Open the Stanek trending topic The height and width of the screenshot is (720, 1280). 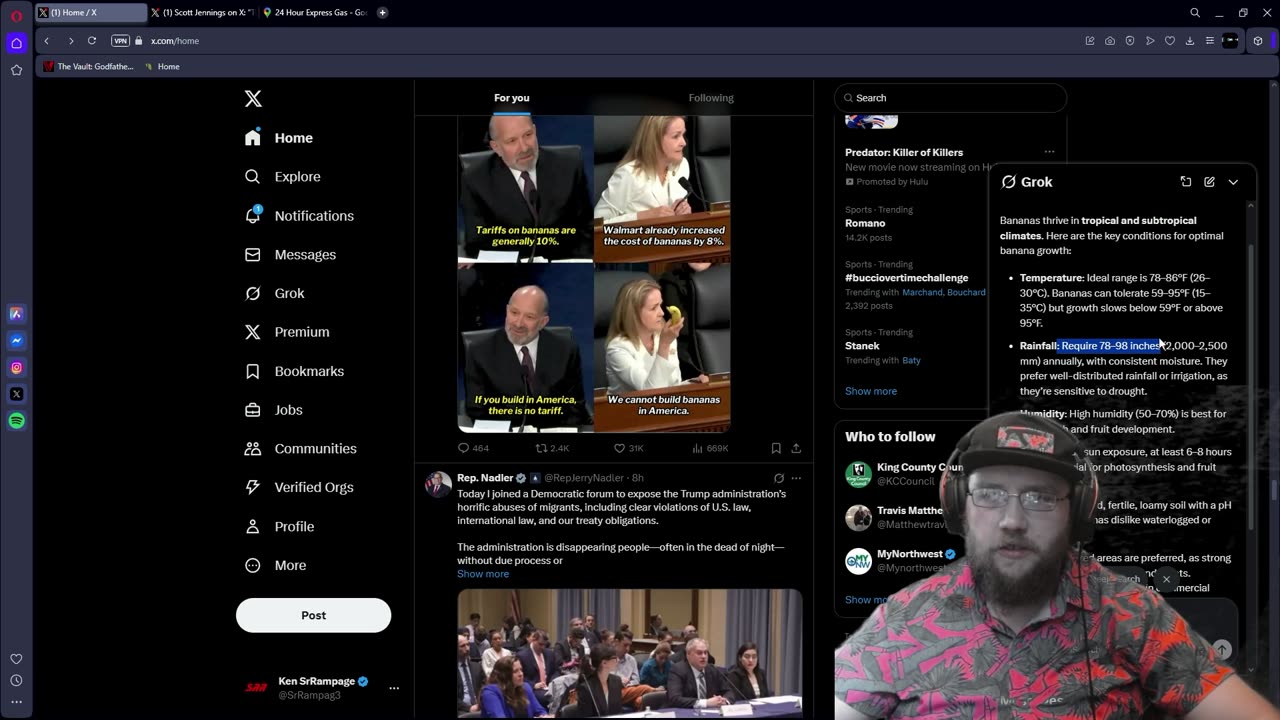click(862, 346)
